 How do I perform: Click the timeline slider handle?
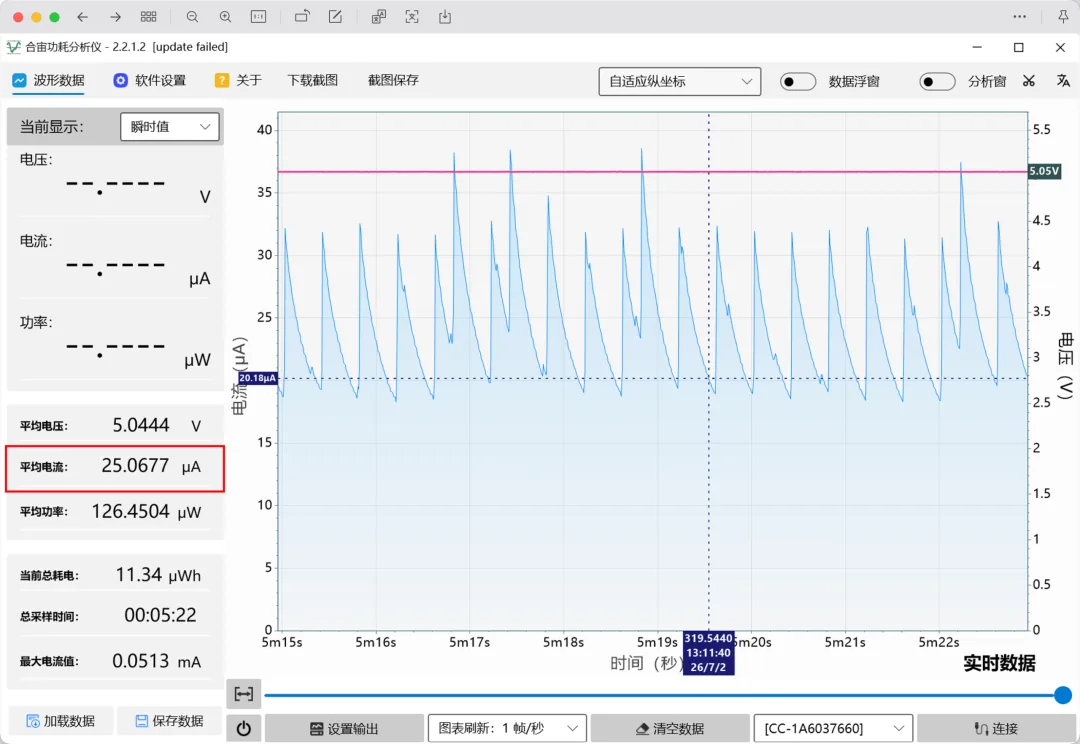pyautogui.click(x=1063, y=695)
